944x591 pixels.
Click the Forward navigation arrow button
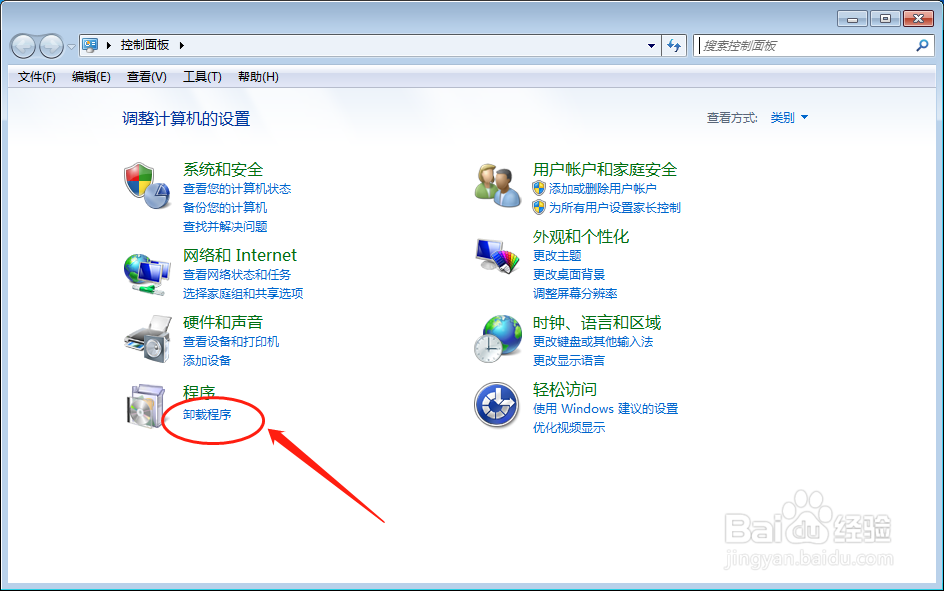point(51,46)
